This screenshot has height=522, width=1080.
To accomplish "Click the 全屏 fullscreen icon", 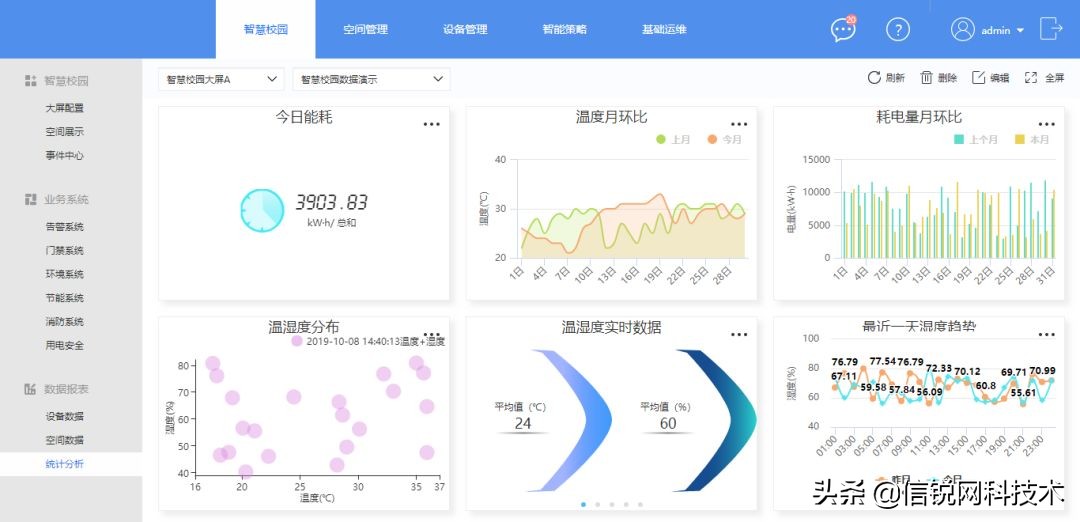I will [1031, 78].
